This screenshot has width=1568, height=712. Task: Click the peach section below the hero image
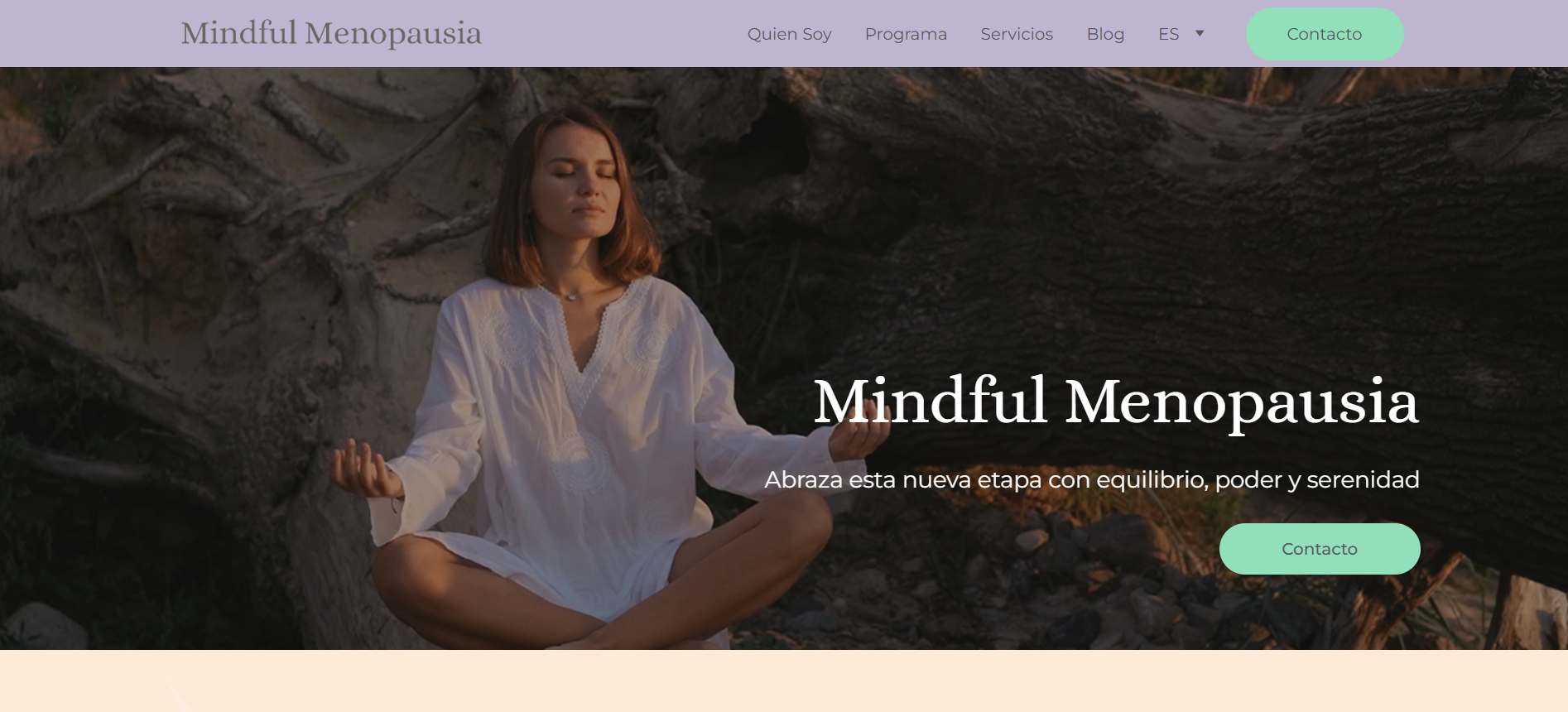(x=784, y=681)
